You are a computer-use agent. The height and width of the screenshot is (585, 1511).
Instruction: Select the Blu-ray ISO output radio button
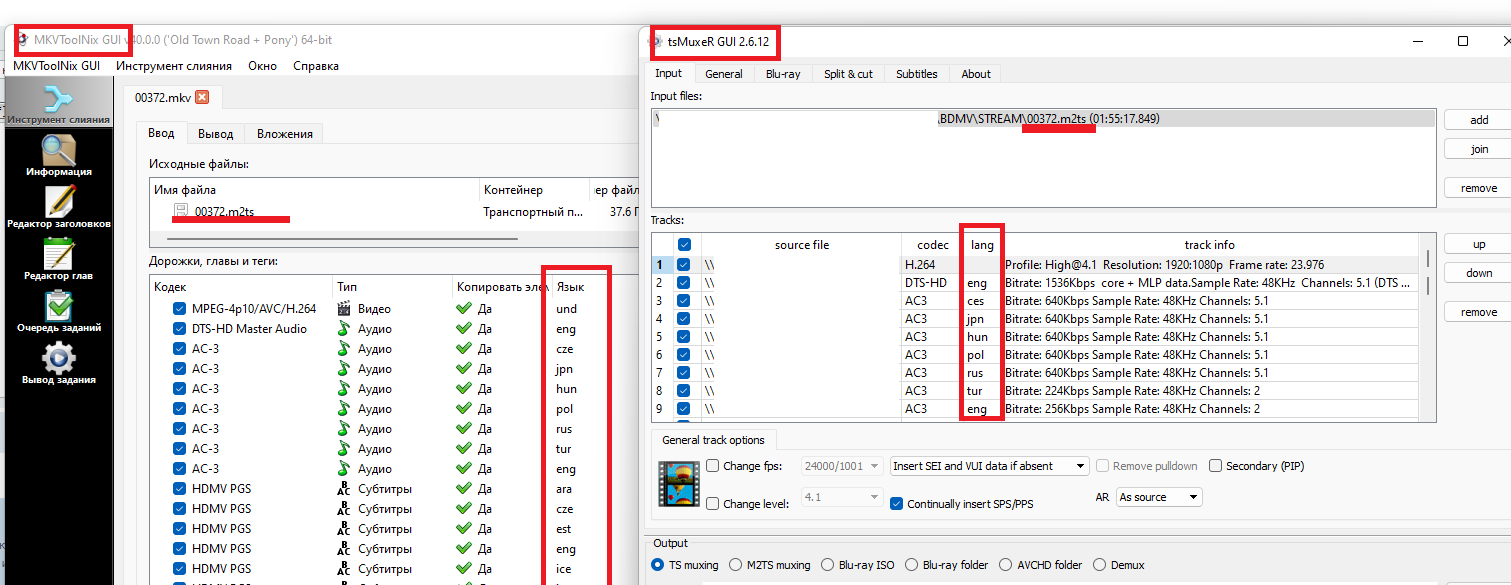(829, 565)
